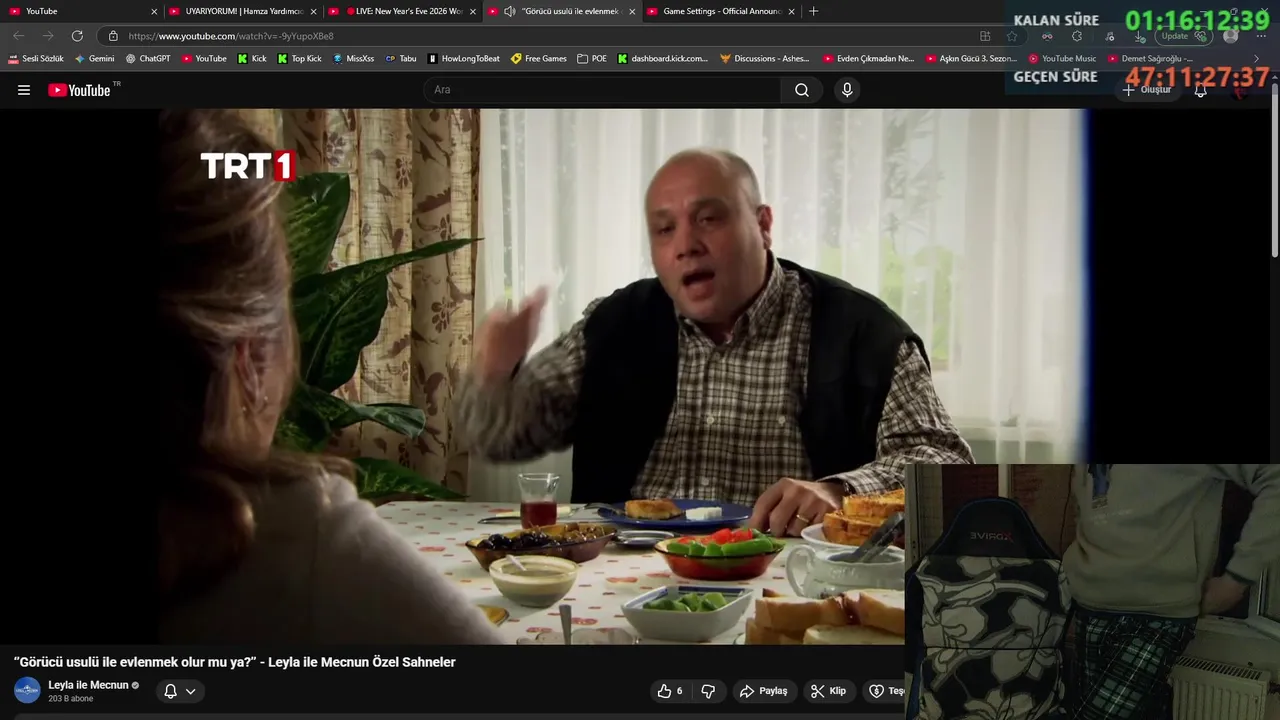Open the channel notification bell dropdown
The height and width of the screenshot is (720, 1280).
[180, 691]
